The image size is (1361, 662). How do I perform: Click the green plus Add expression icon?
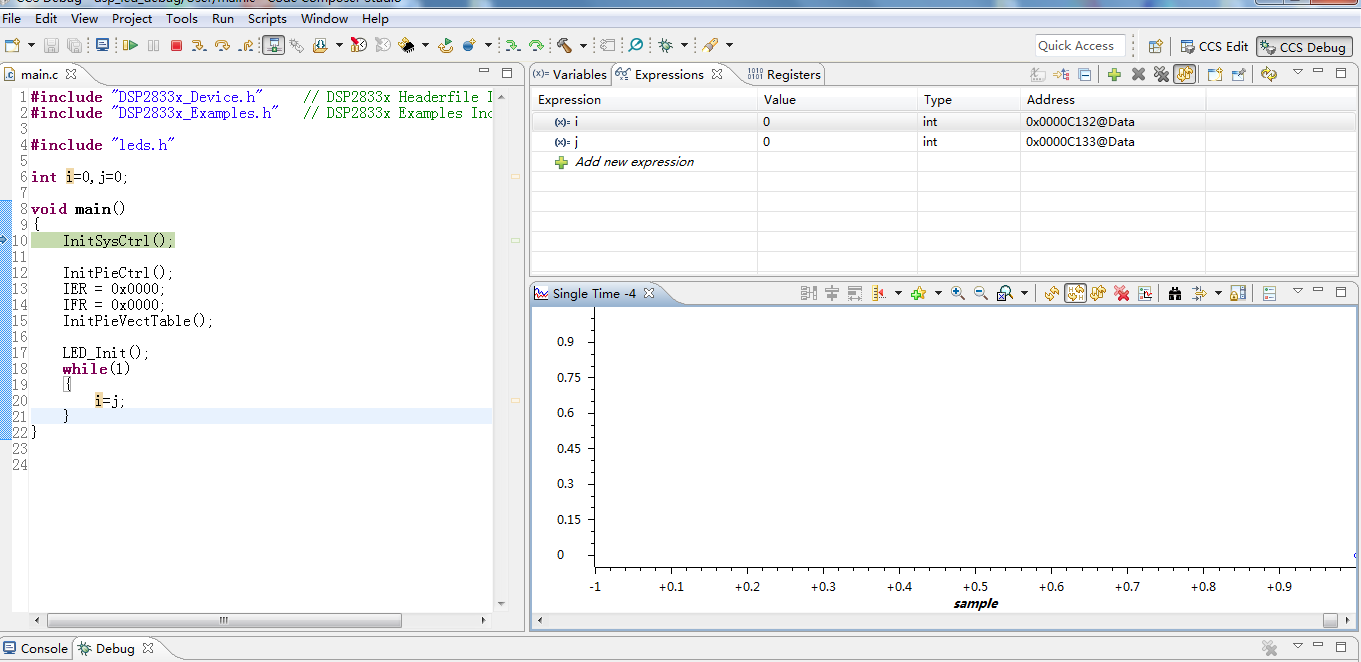(x=1113, y=74)
